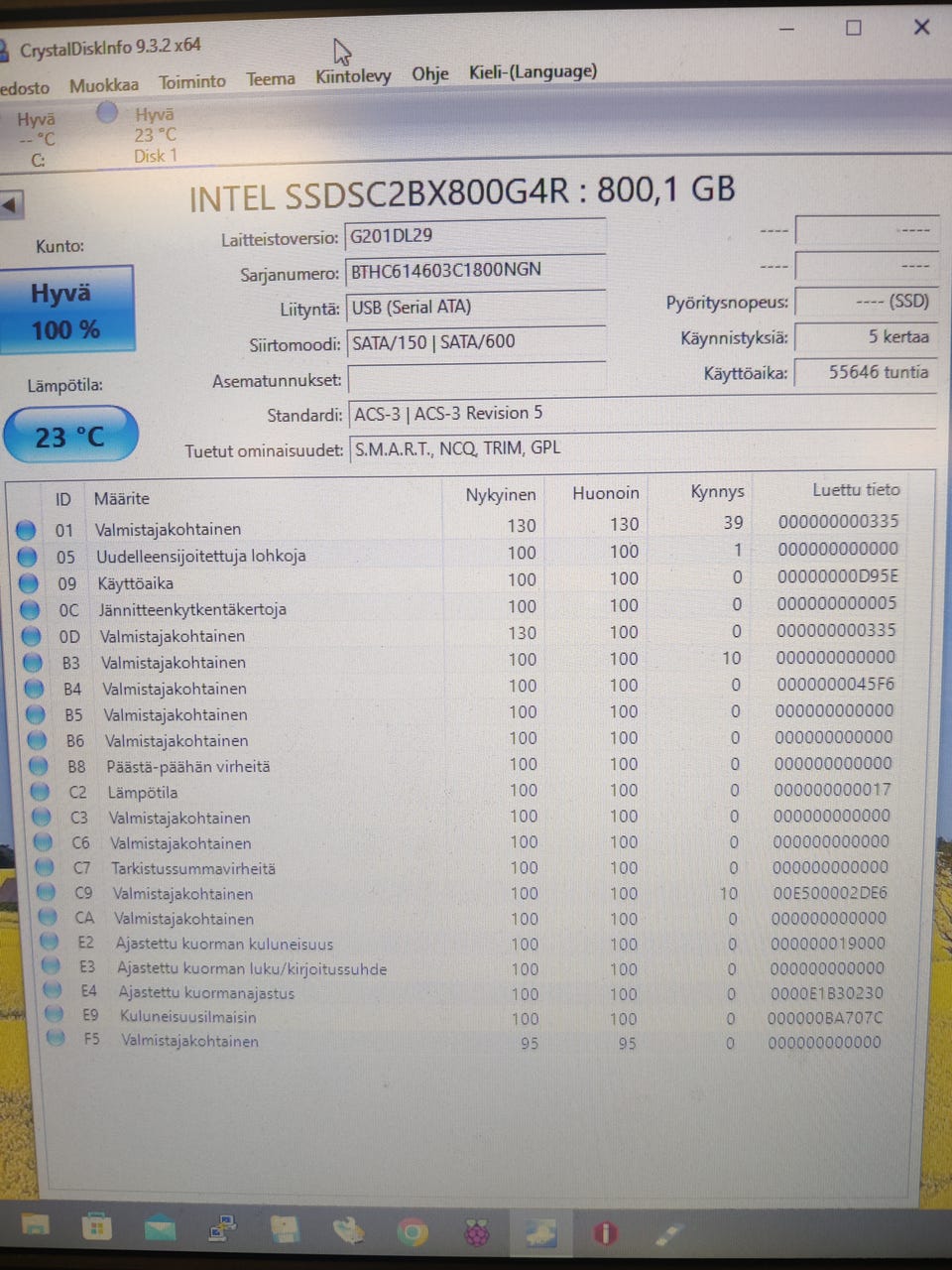Click the status circle for attribute E2
Screen dimensions: 952x1270
point(49,943)
